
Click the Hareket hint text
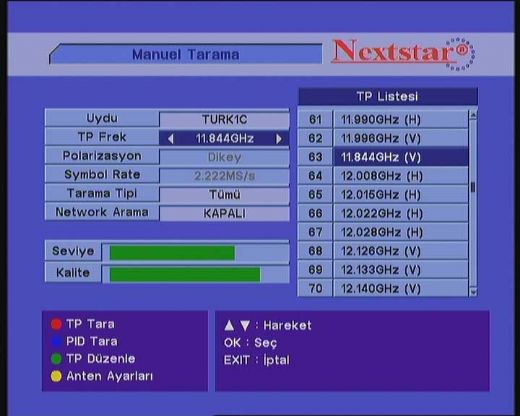287,325
